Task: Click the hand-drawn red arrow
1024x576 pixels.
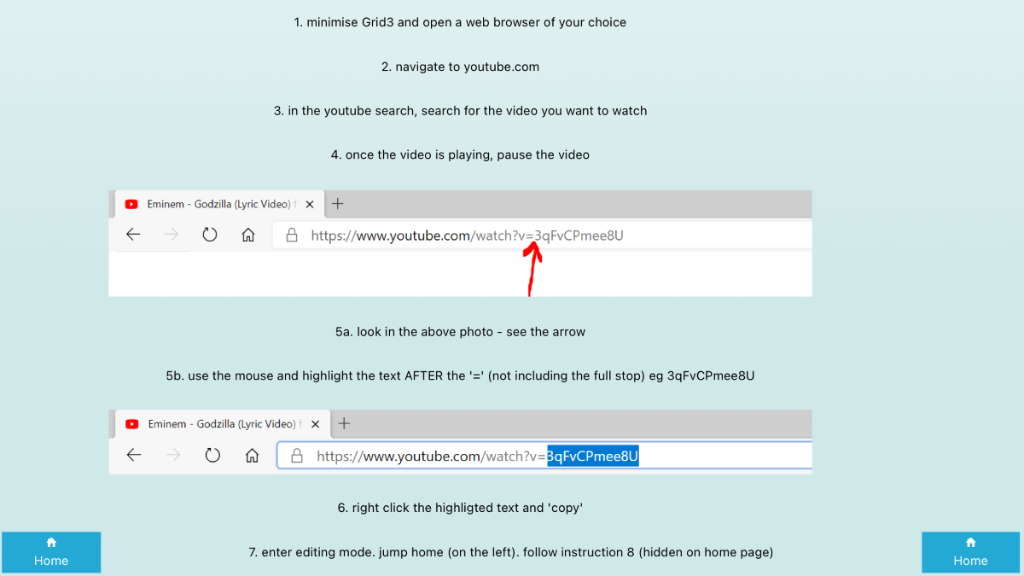Action: [533, 268]
